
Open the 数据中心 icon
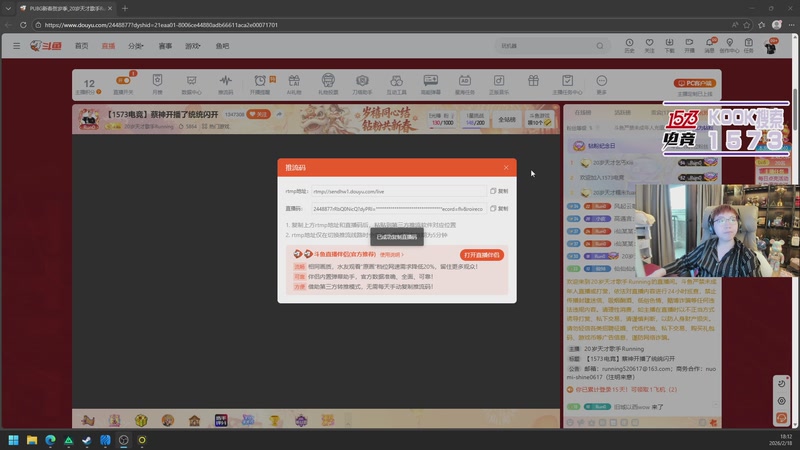(x=191, y=84)
